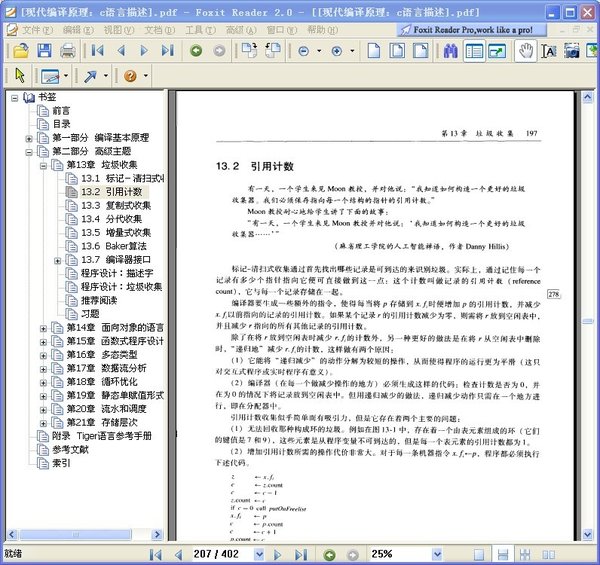Screen dimensions: 600x565
Task: Expand 第21章 存储层次 node
Action: tap(43, 423)
